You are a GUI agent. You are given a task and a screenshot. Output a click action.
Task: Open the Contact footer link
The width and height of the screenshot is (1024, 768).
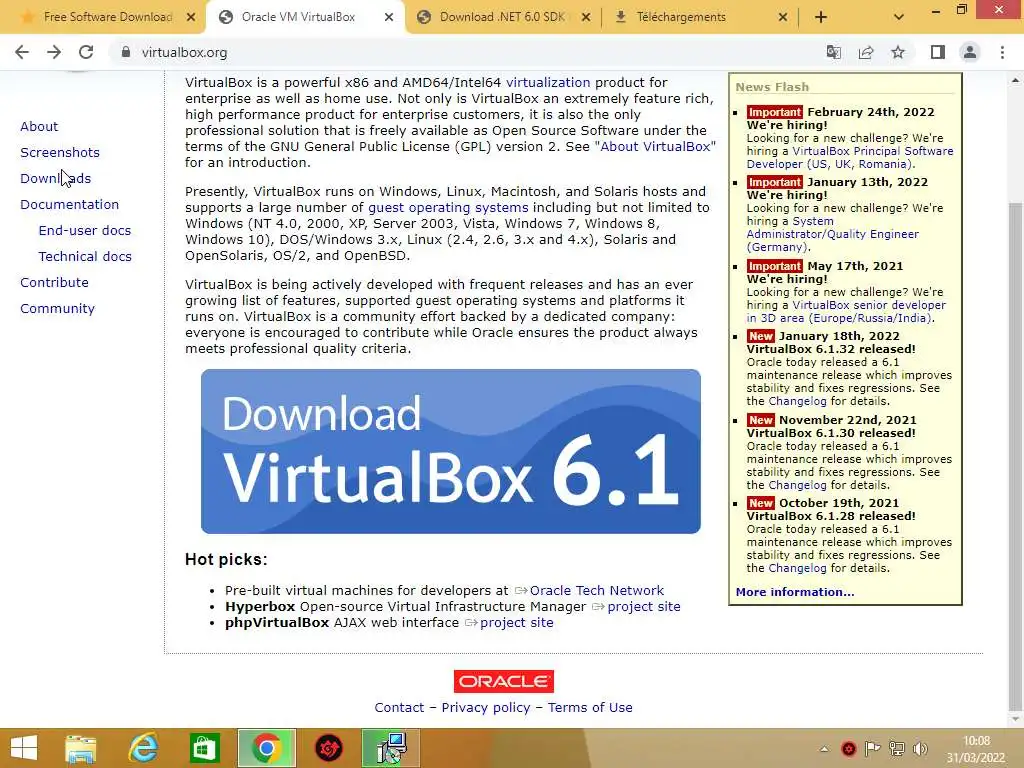tap(399, 708)
